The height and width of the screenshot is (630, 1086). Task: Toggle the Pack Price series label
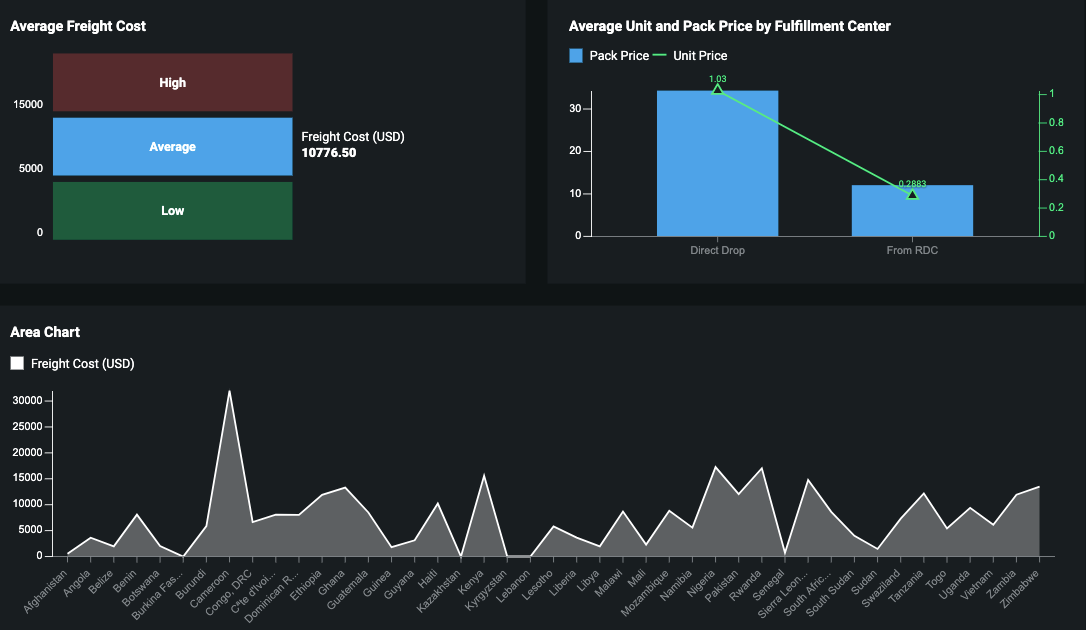click(619, 56)
